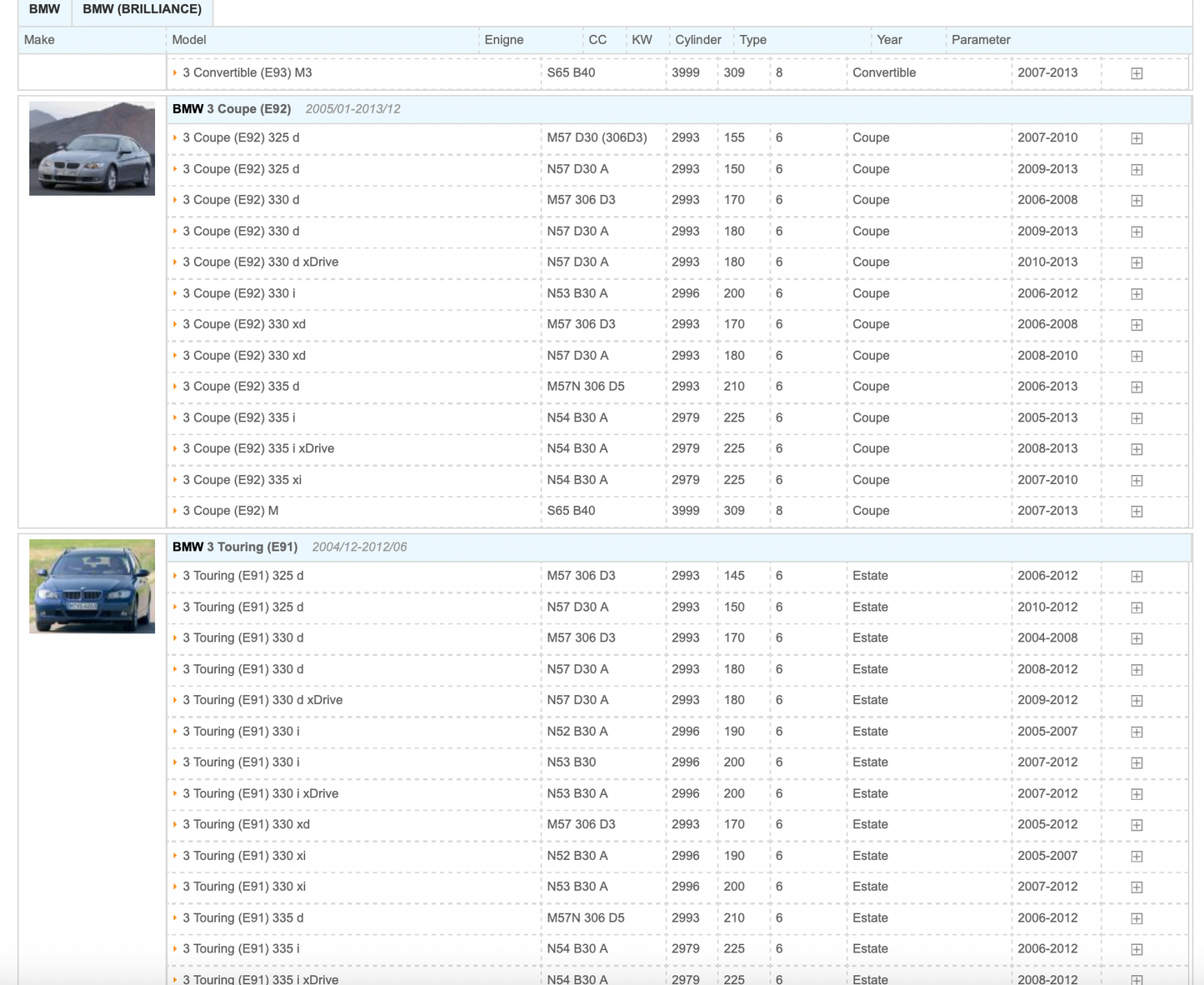Expand plus for Touring 330 d 2004-2008

tap(1137, 638)
